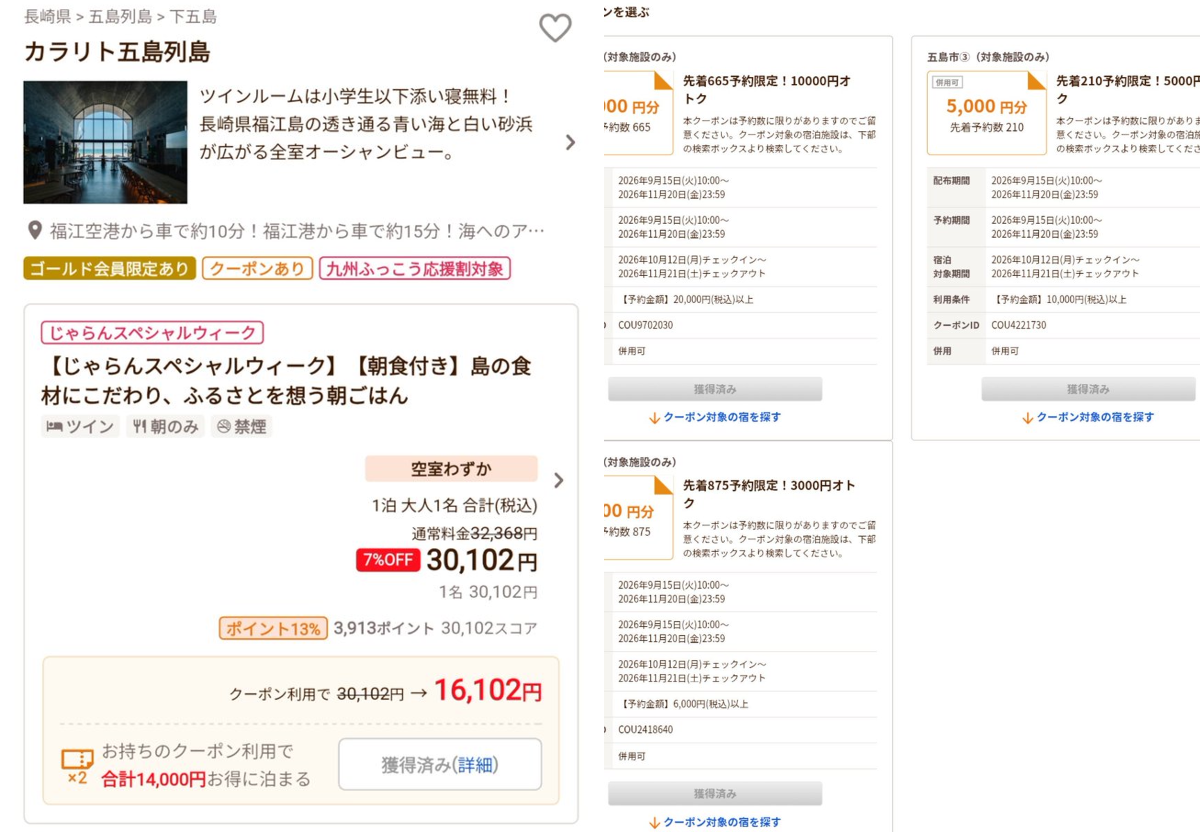Click the location pin icon near access info
Image resolution: width=1200 pixels, height=832 pixels.
33,232
